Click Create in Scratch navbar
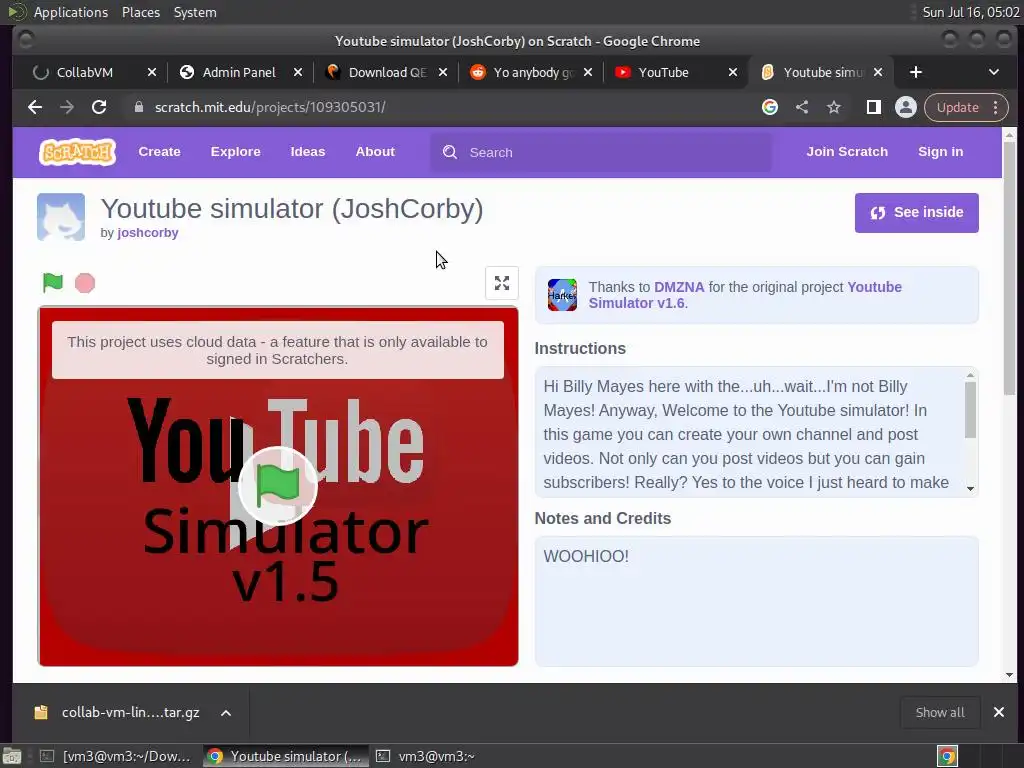The width and height of the screenshot is (1024, 768). click(x=159, y=152)
